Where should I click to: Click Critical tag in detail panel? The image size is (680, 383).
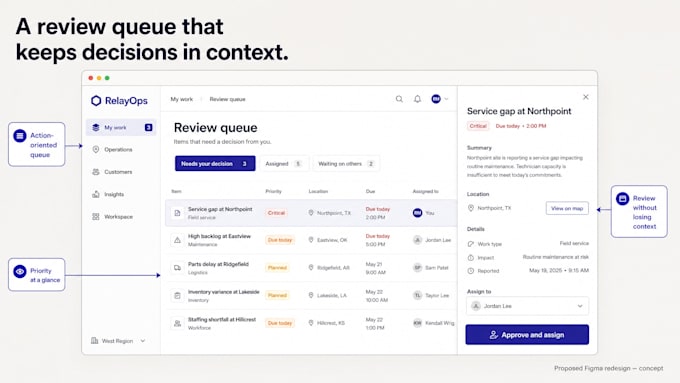478,126
